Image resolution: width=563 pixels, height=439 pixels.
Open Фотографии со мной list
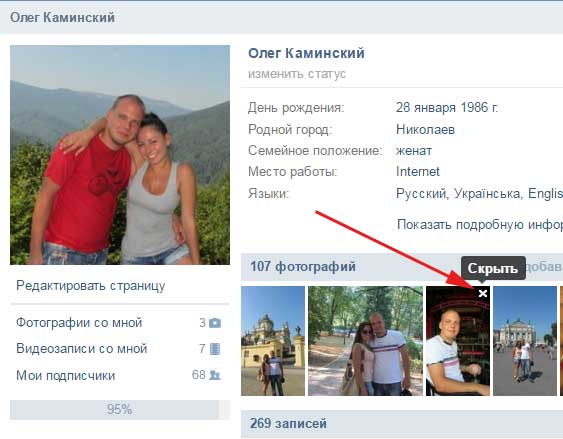pos(79,323)
